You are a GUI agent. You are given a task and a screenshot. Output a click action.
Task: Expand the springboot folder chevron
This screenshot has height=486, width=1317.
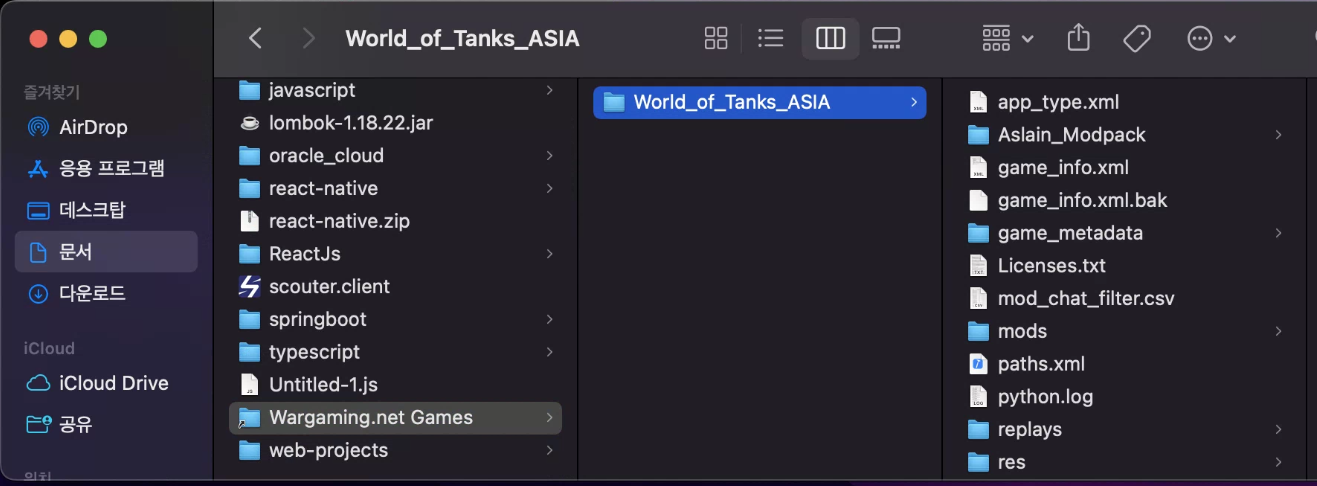[549, 319]
